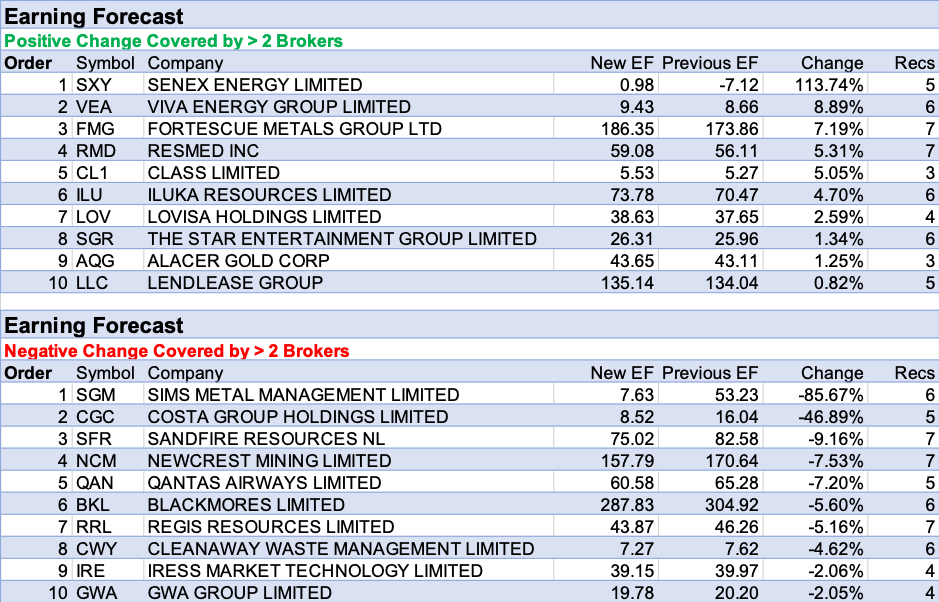Select the CGC symbol cell

[96, 417]
